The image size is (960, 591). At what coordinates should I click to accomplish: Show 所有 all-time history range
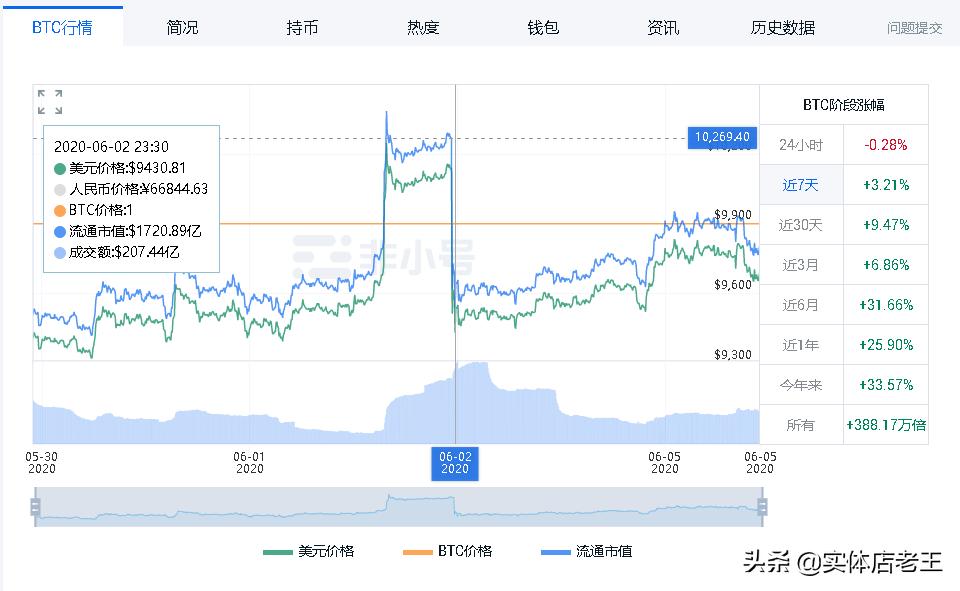pos(801,425)
